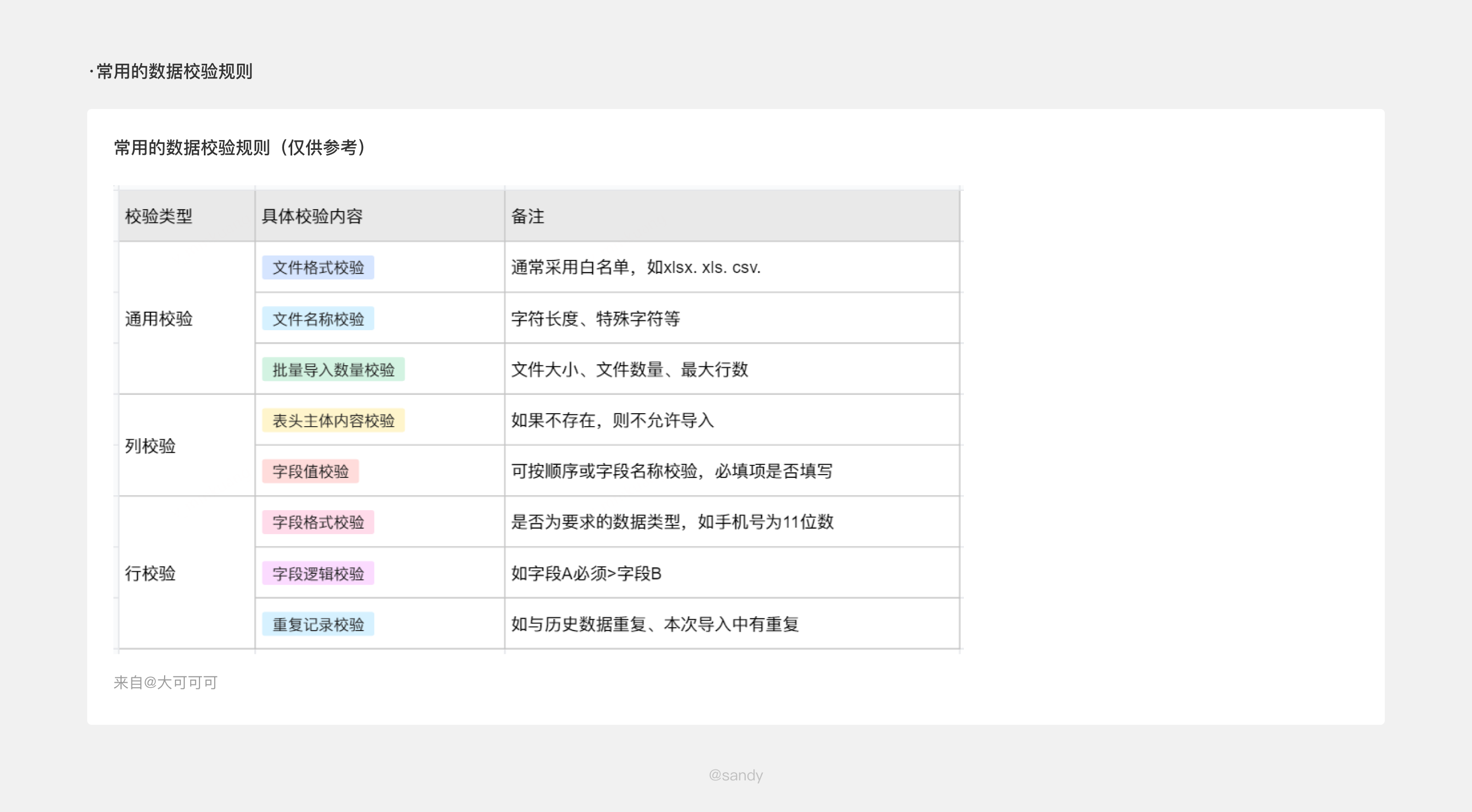The height and width of the screenshot is (812, 1472).
Task: Click the note 如字段A必须>字段B
Action: pos(586,573)
